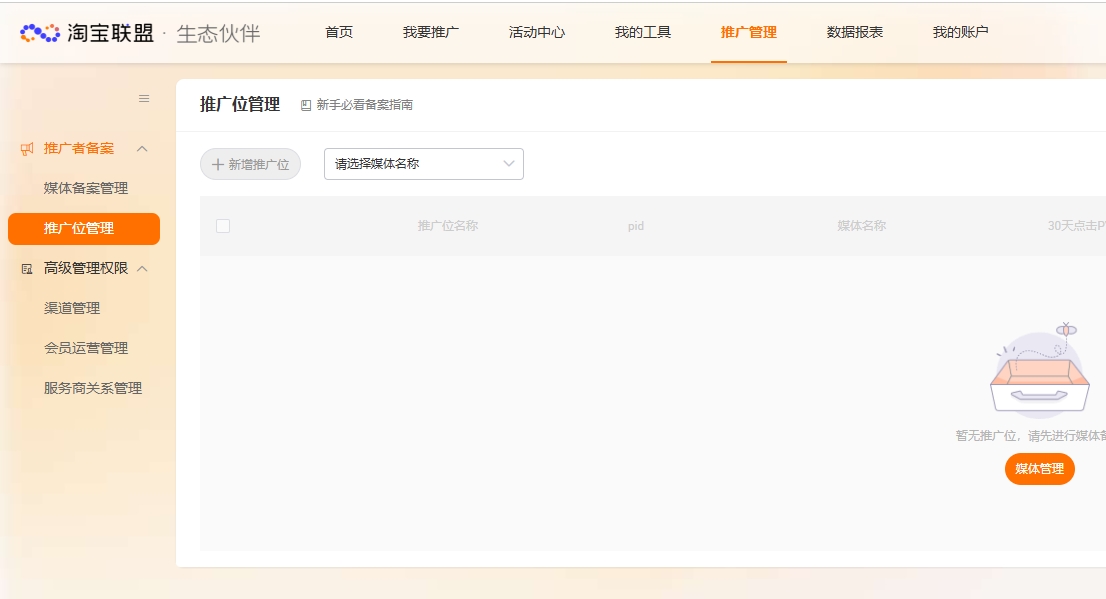Go to 首页 in top navigation
Image resolution: width=1106 pixels, height=599 pixels.
pos(339,32)
